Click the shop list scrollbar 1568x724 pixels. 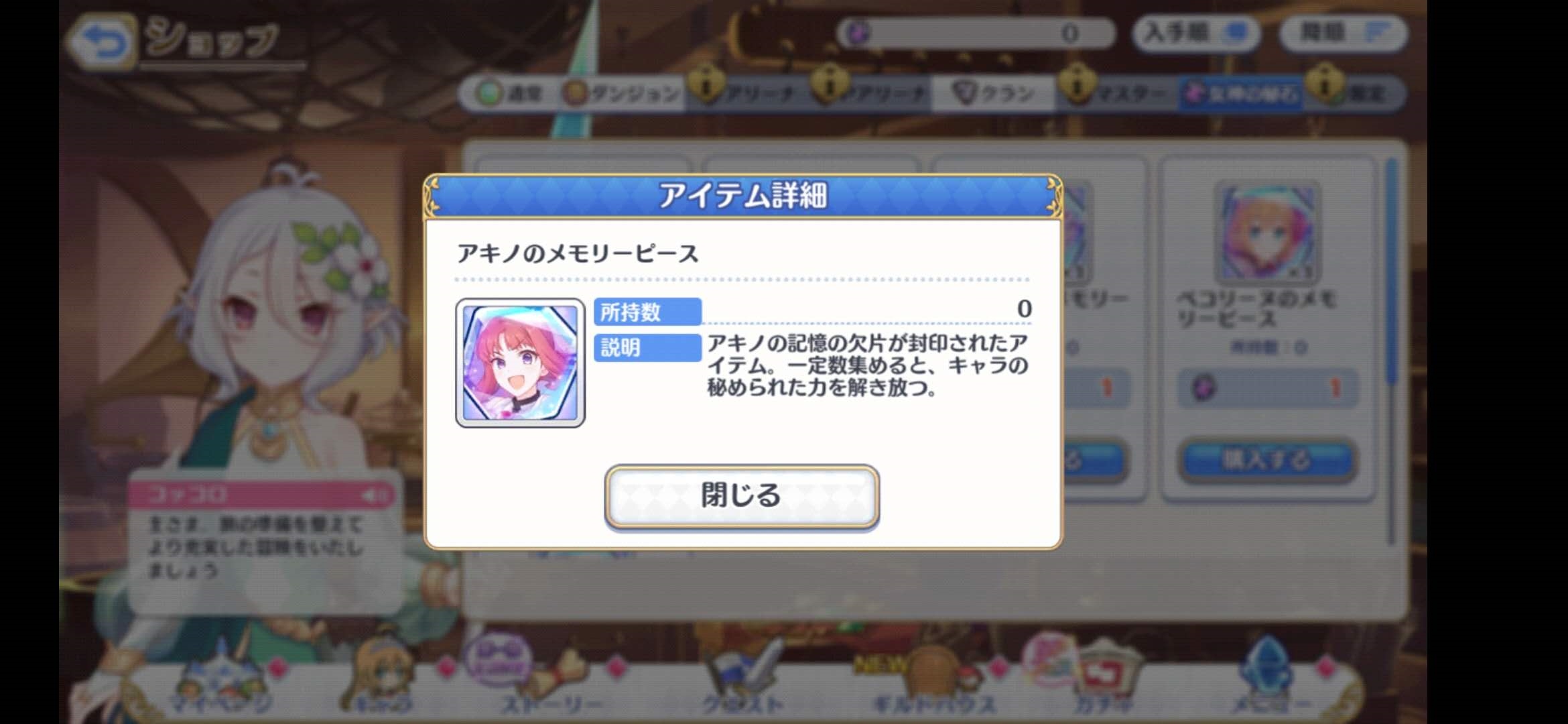pyautogui.click(x=1391, y=349)
